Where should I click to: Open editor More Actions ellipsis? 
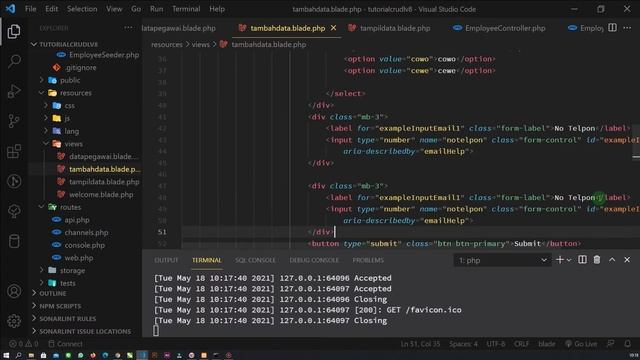627,28
